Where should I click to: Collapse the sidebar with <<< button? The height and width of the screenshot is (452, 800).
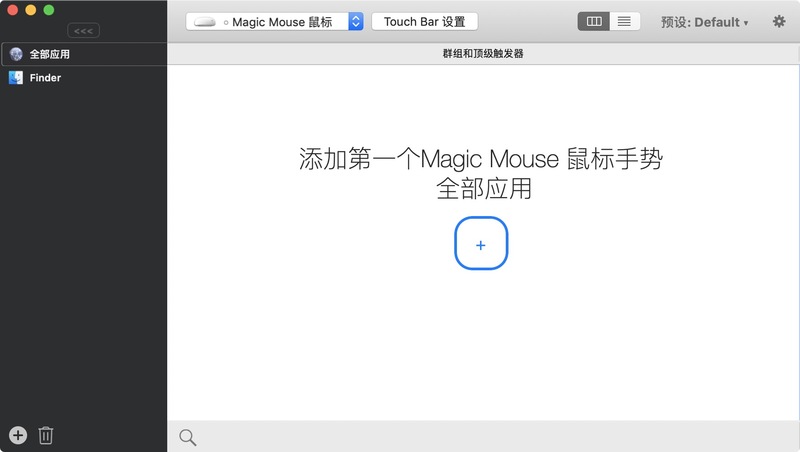(84, 31)
